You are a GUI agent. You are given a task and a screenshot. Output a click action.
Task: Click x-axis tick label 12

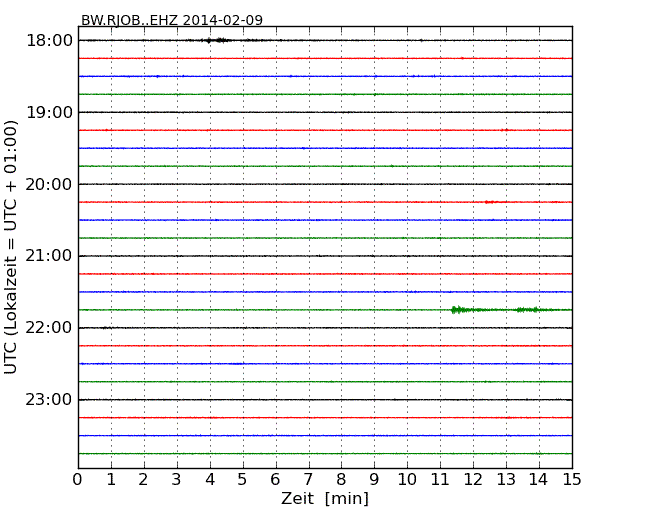(473, 480)
